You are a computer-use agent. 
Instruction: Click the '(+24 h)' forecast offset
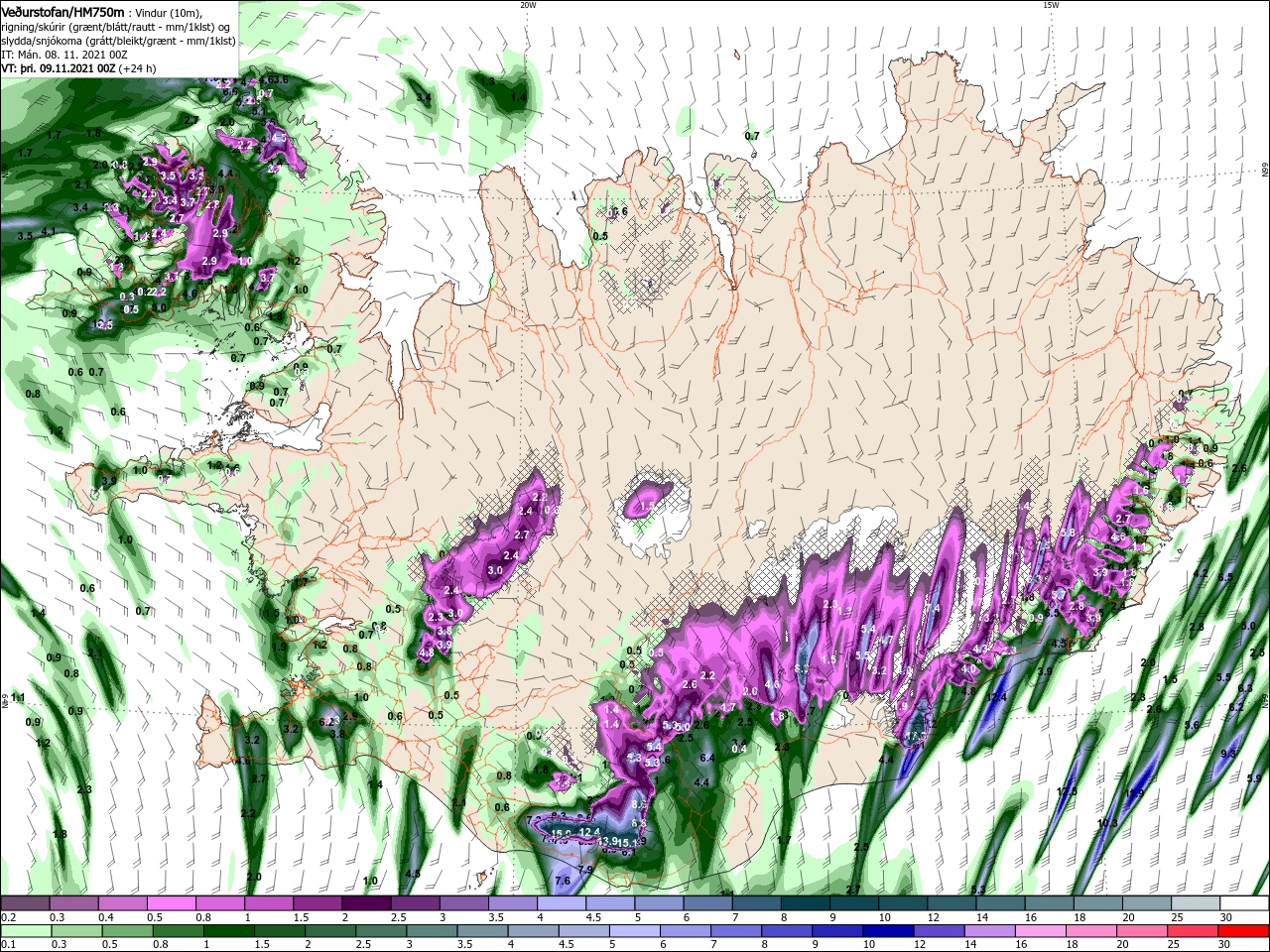click(x=138, y=68)
